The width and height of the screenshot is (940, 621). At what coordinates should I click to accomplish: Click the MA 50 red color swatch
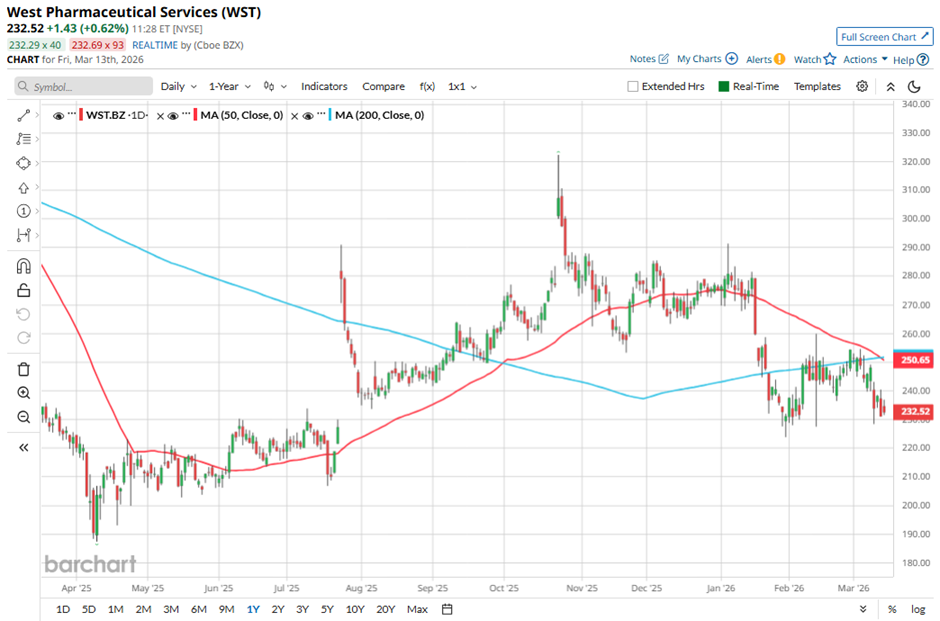pos(195,115)
